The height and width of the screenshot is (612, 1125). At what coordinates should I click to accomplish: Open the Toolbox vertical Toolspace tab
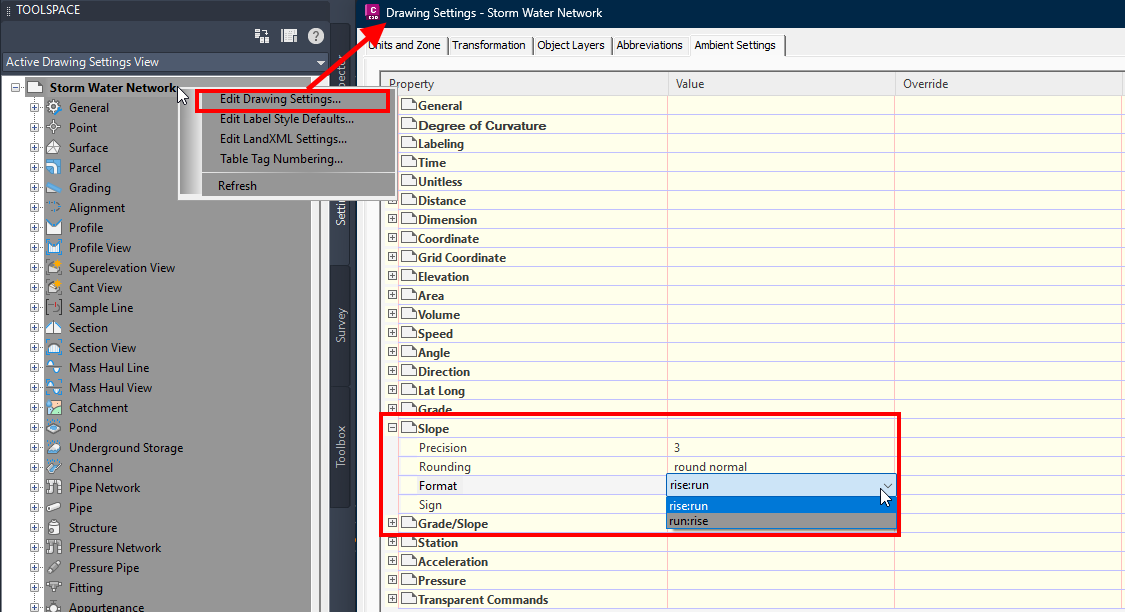341,446
